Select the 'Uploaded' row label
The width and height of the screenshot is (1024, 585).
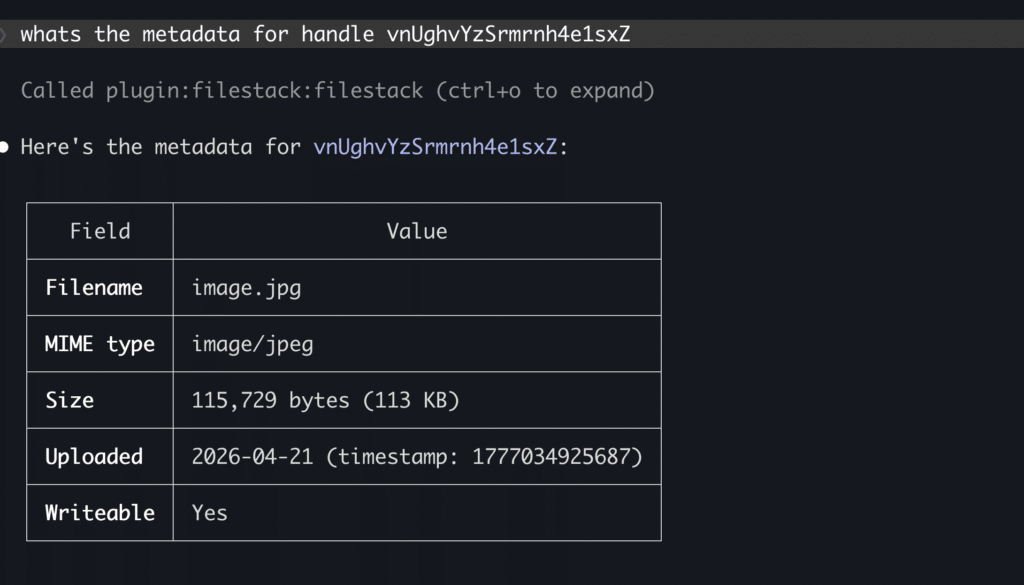coord(94,456)
